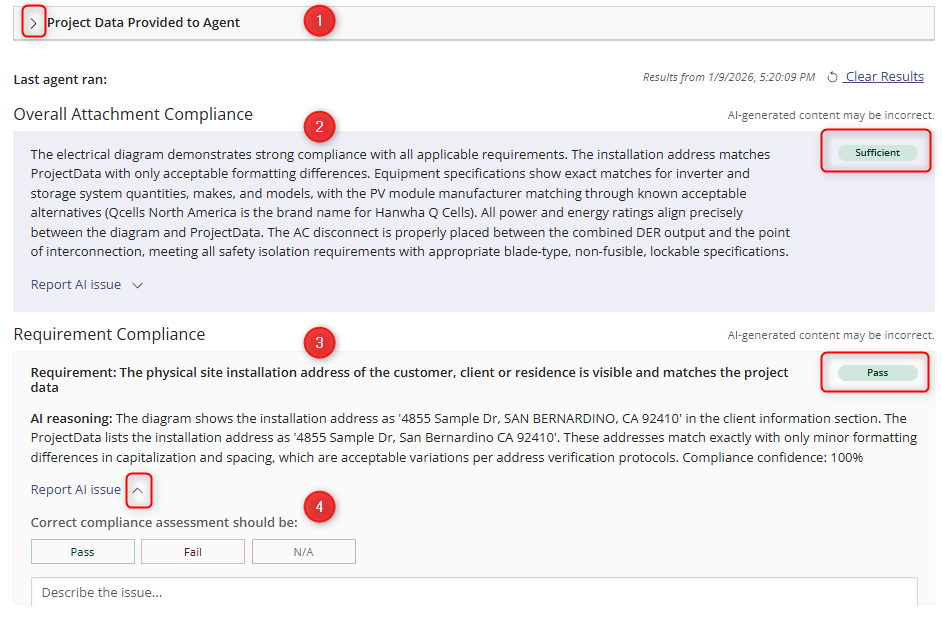The height and width of the screenshot is (619, 942).
Task: Click the Clear Results link
Action: pos(884,76)
